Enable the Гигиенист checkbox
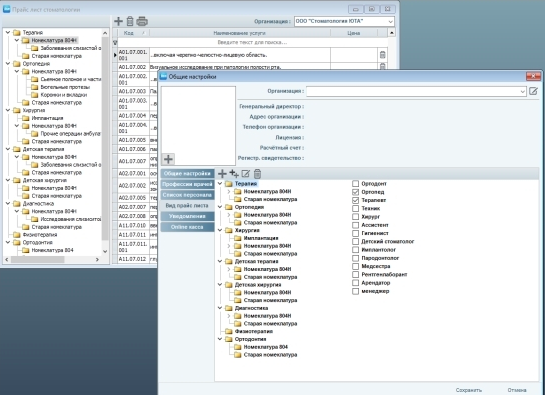This screenshot has width=545, height=395. (x=355, y=233)
